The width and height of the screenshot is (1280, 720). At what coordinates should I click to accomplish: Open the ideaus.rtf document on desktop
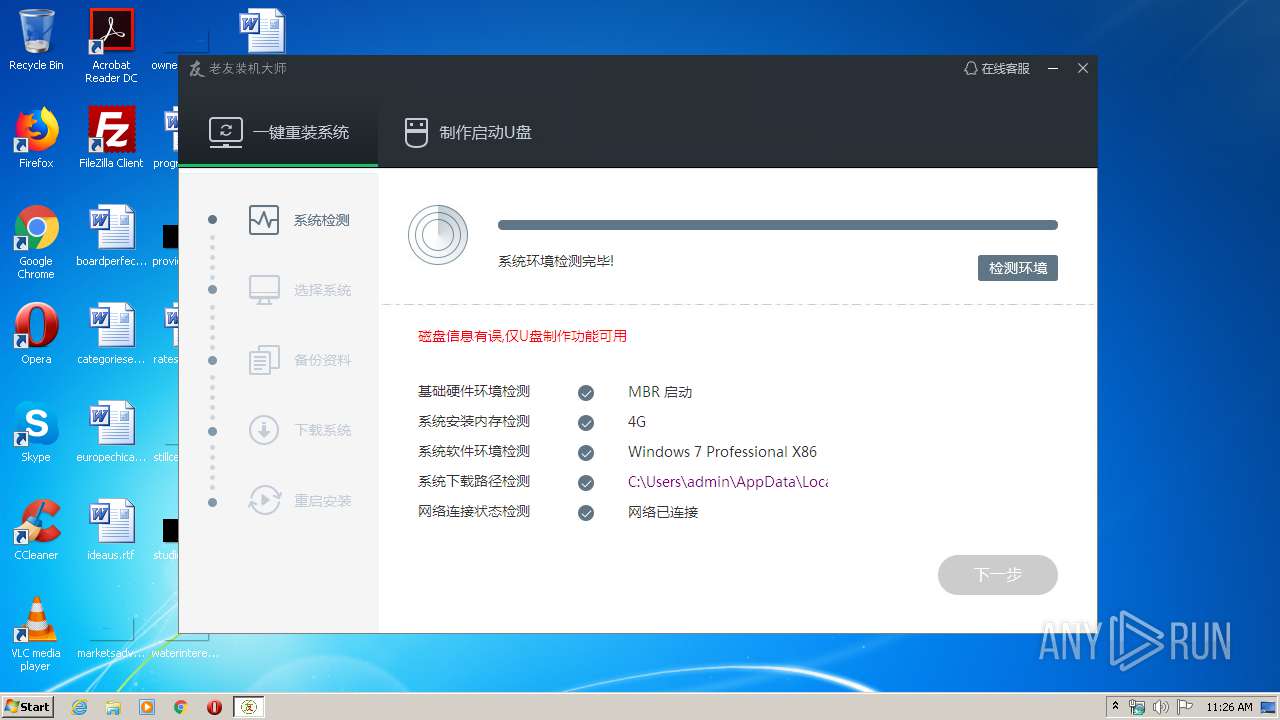point(111,530)
